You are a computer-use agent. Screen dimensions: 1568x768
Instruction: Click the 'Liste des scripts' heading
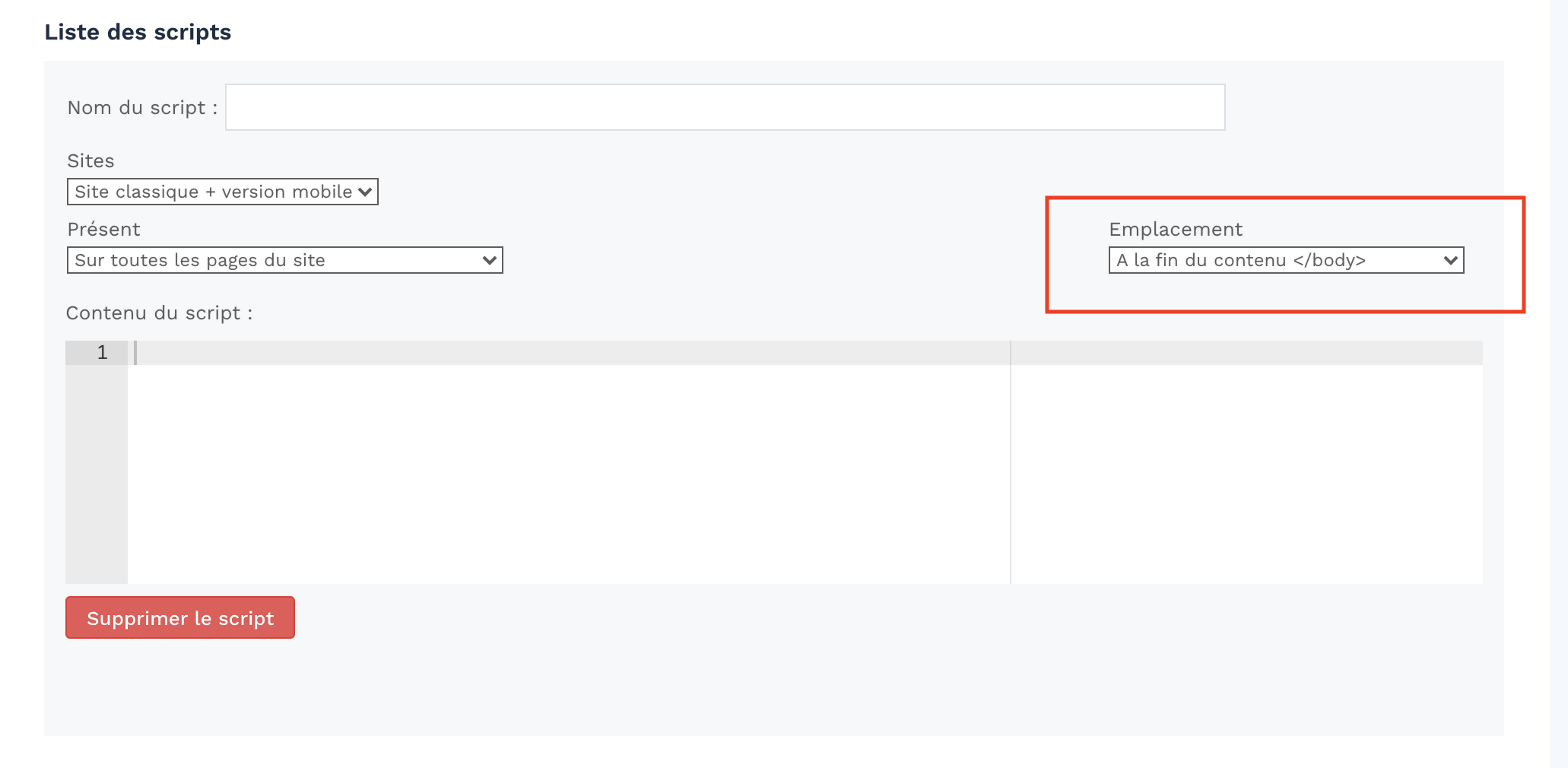tap(138, 32)
